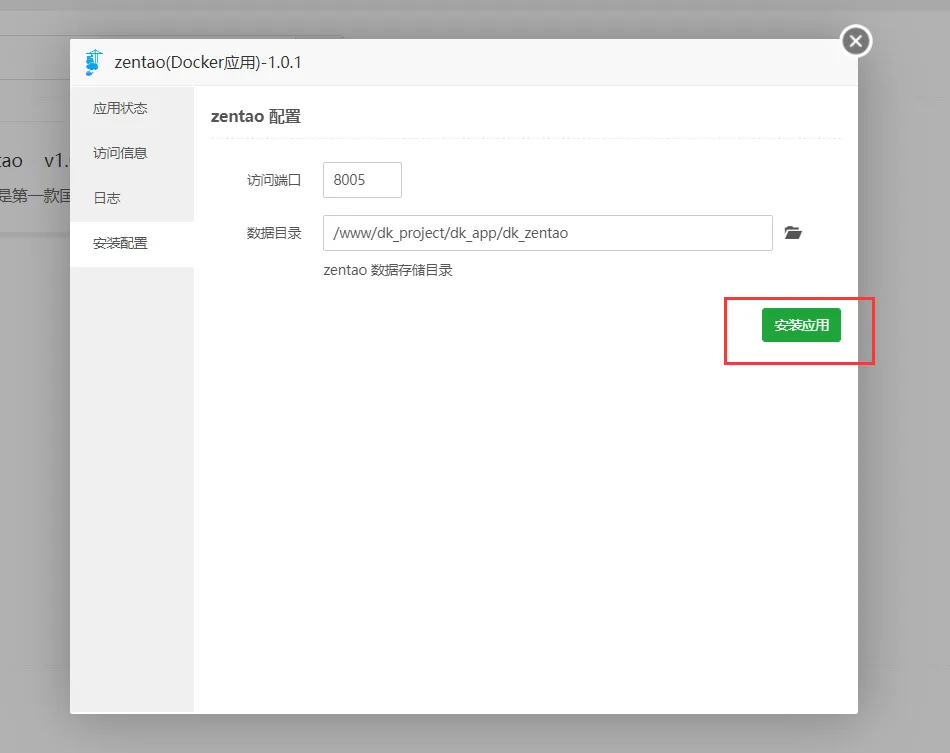Click the green 安装应用 install button

point(801,325)
